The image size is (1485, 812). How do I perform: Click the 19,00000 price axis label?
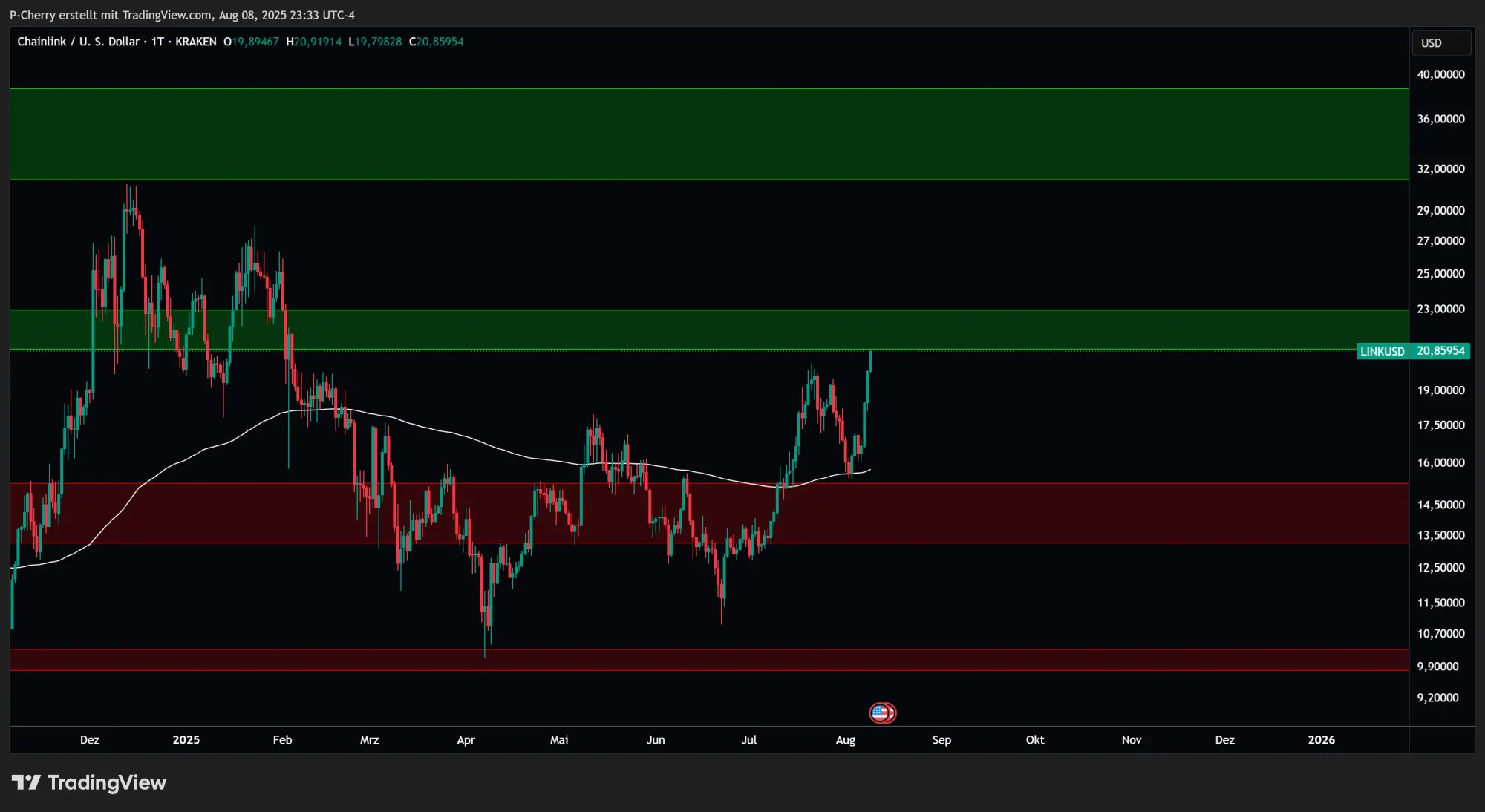(1440, 390)
